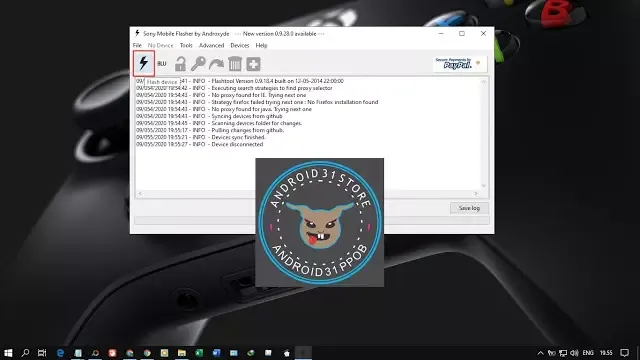Open the Help menu

(261, 45)
